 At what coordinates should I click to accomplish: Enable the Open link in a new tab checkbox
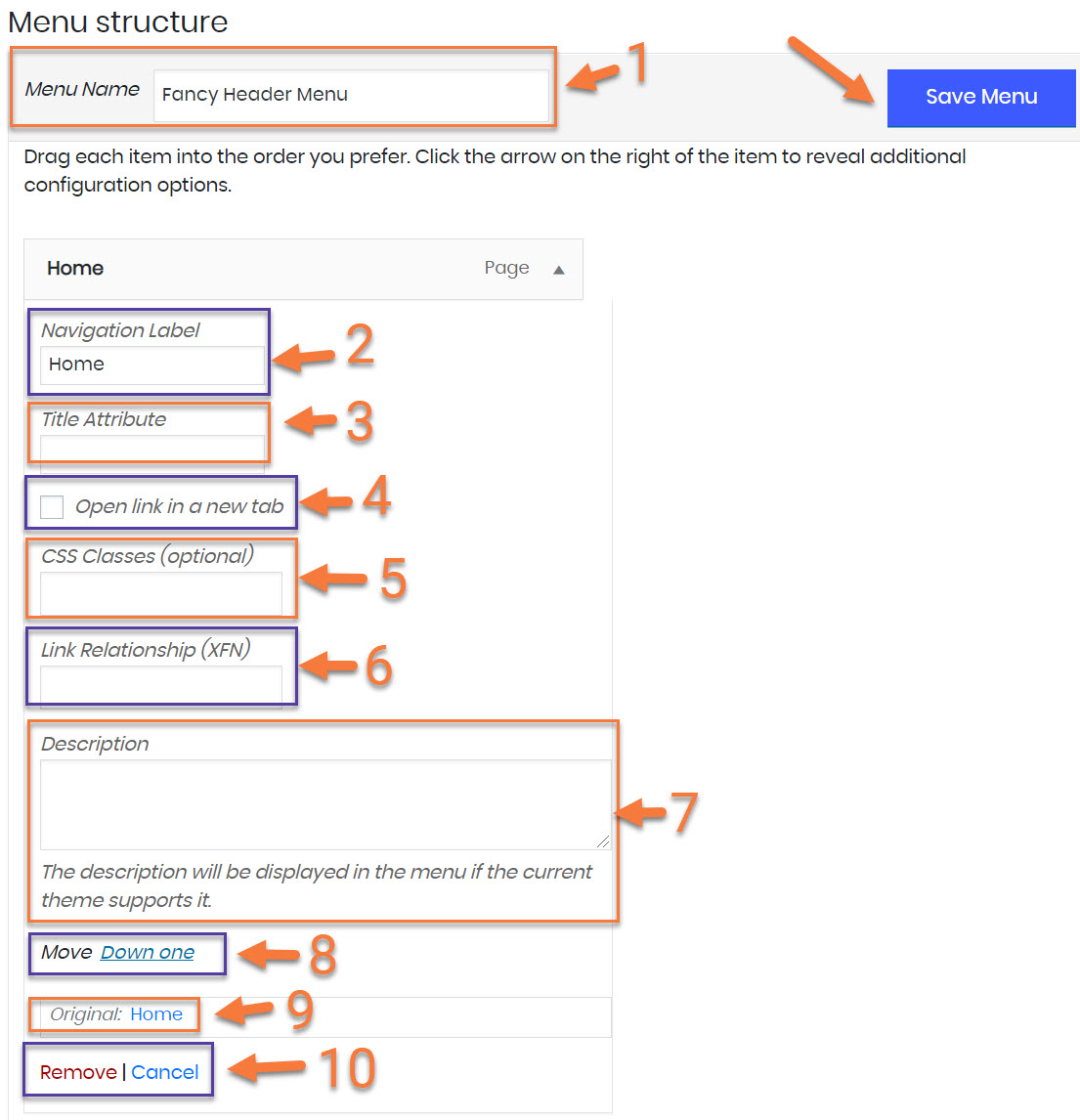pos(52,506)
